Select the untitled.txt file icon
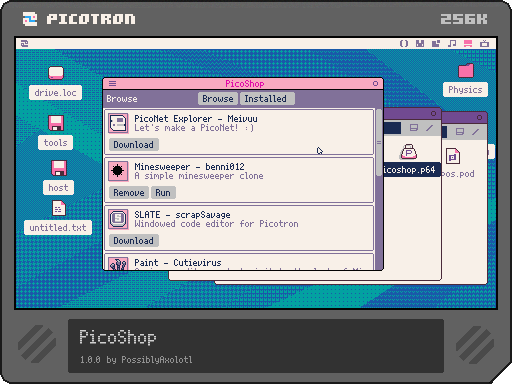The height and width of the screenshot is (384, 512). 59,209
